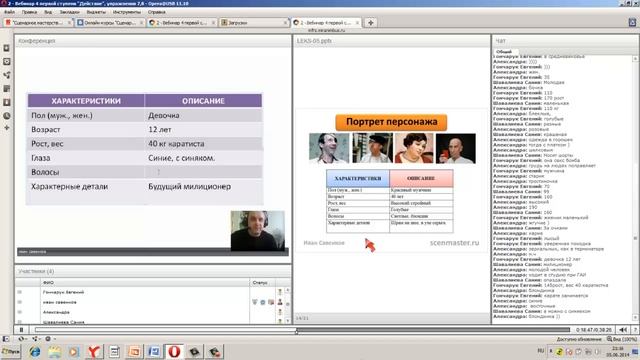Open the fifth Opera sidebar downloads icon
640x360 pixels.
[7, 102]
